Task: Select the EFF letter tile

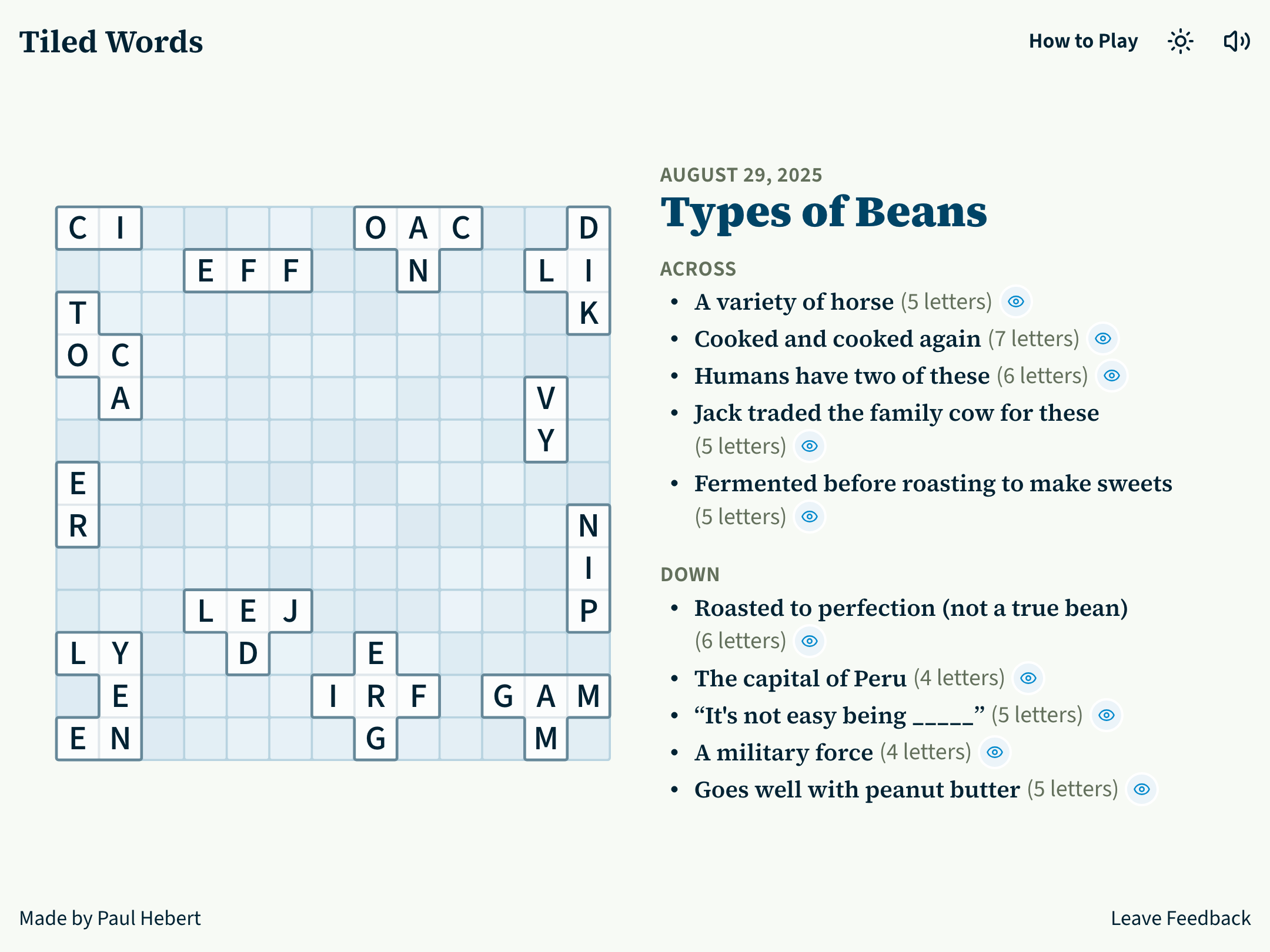Action: [x=248, y=271]
